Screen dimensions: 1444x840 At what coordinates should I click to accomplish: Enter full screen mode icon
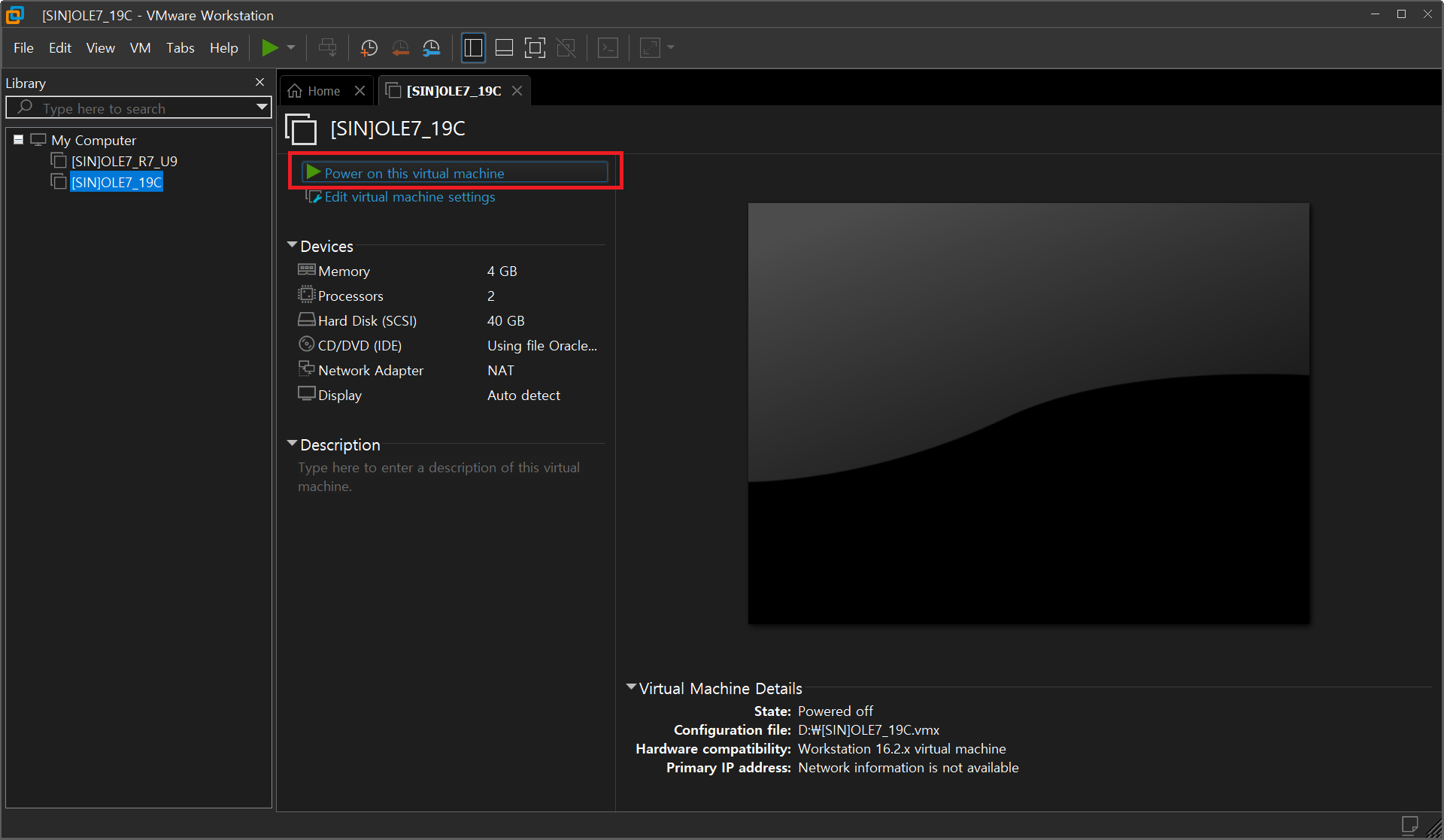pos(535,48)
